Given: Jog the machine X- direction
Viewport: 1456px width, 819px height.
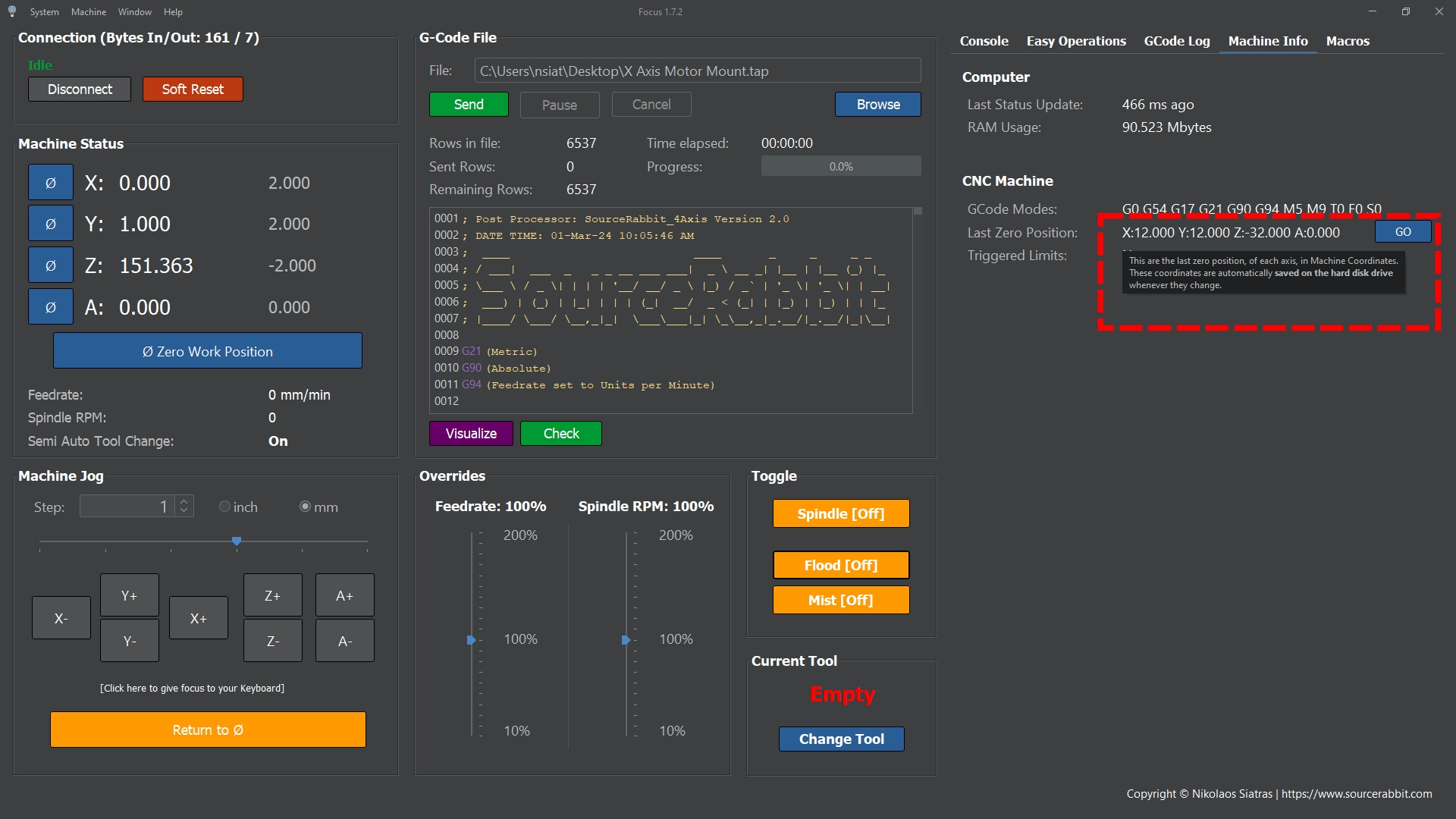Looking at the screenshot, I should click(61, 618).
